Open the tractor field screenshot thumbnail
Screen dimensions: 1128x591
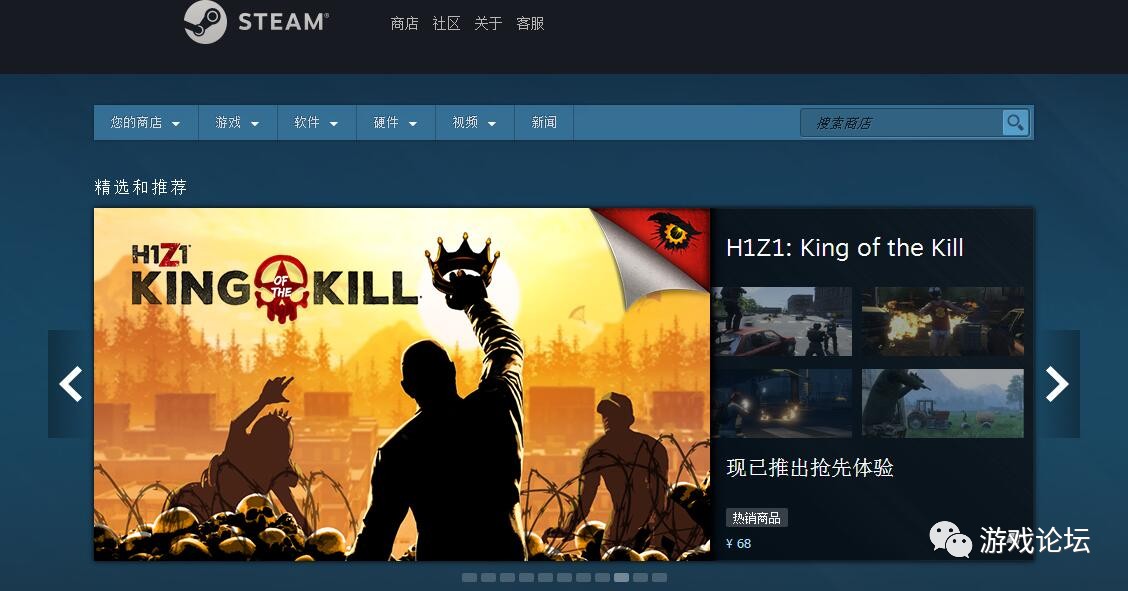coord(942,403)
